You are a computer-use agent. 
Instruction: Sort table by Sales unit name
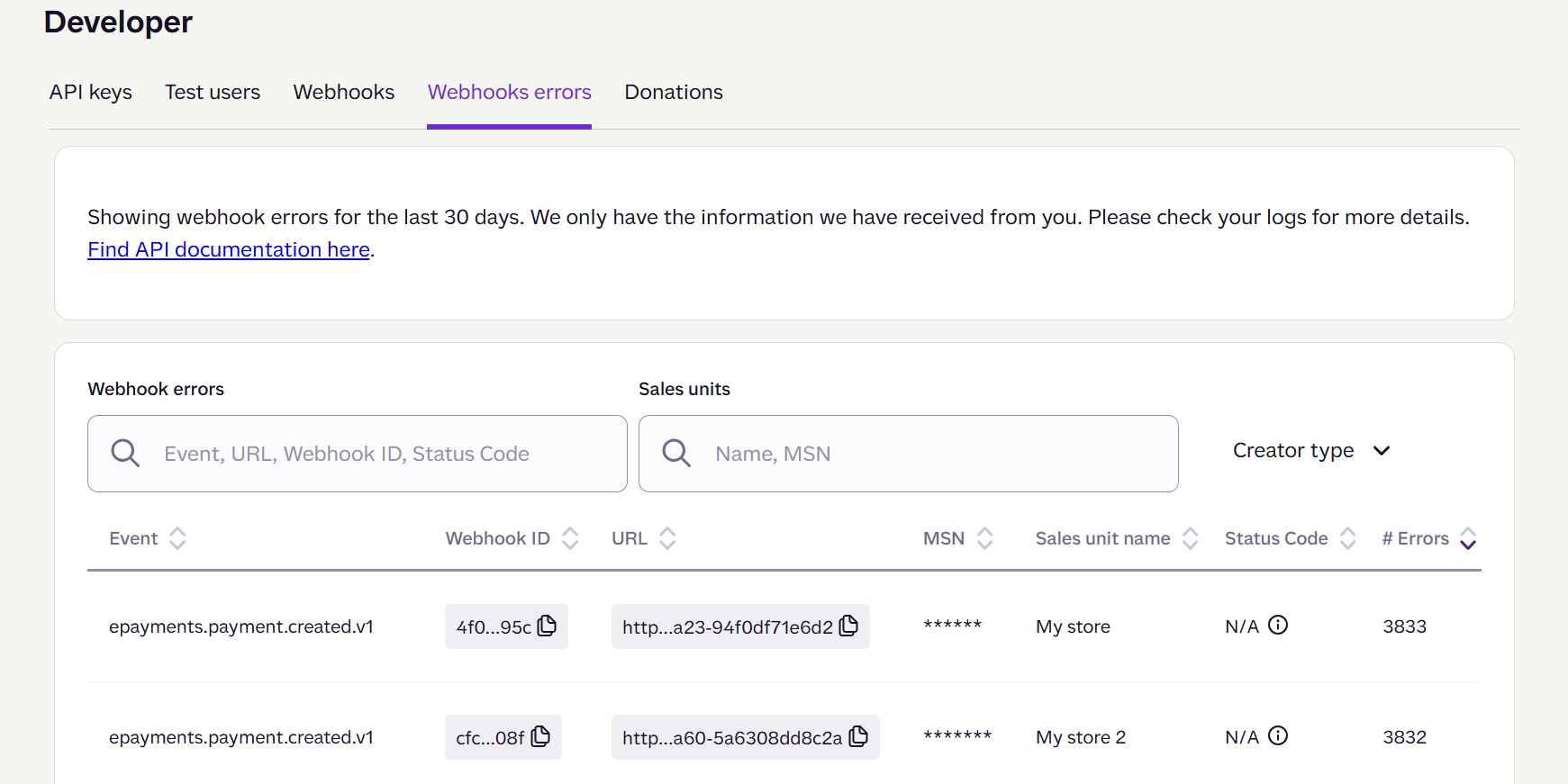pyautogui.click(x=1191, y=538)
